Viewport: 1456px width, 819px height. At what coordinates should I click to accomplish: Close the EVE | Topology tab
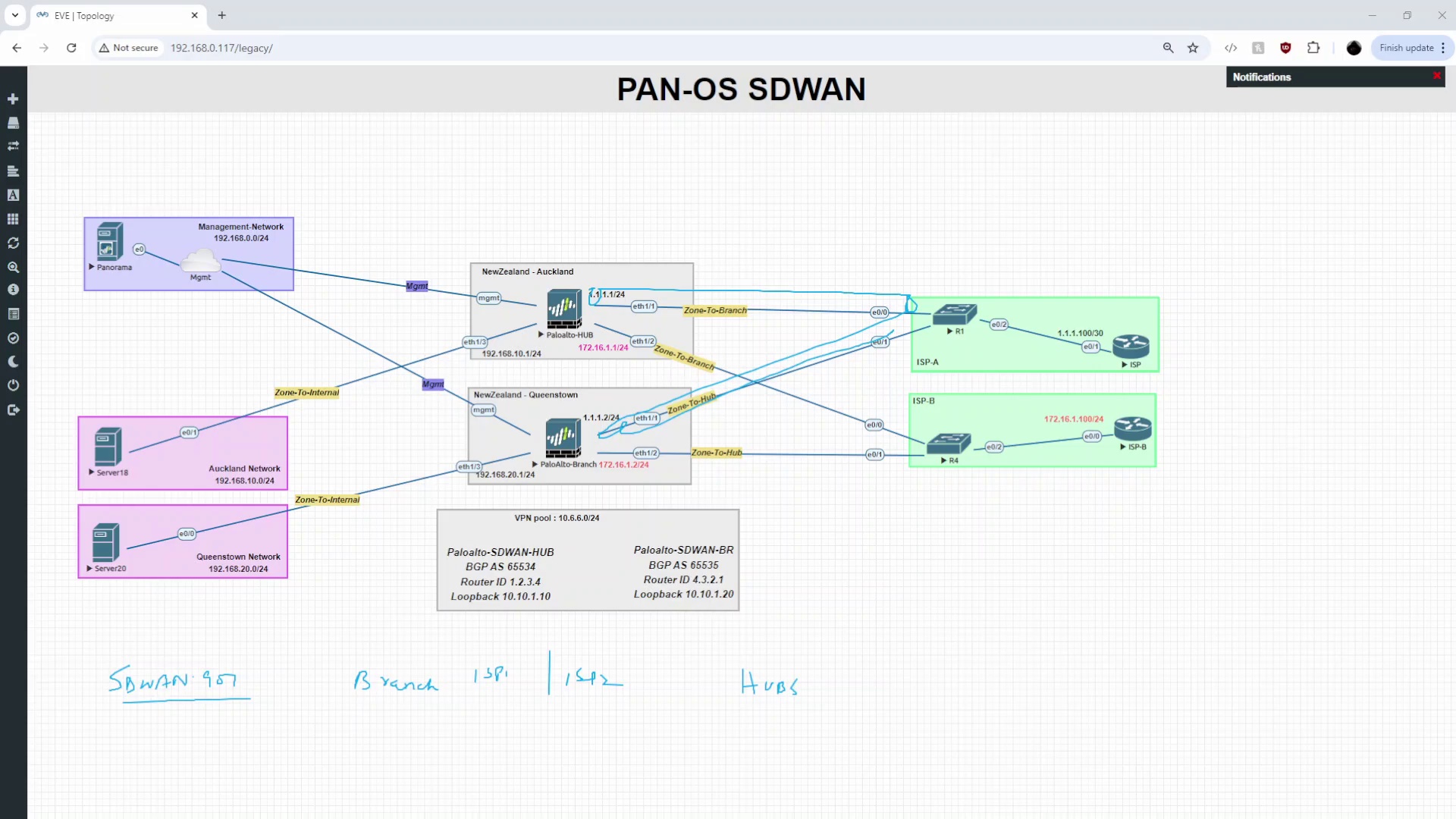pos(195,15)
